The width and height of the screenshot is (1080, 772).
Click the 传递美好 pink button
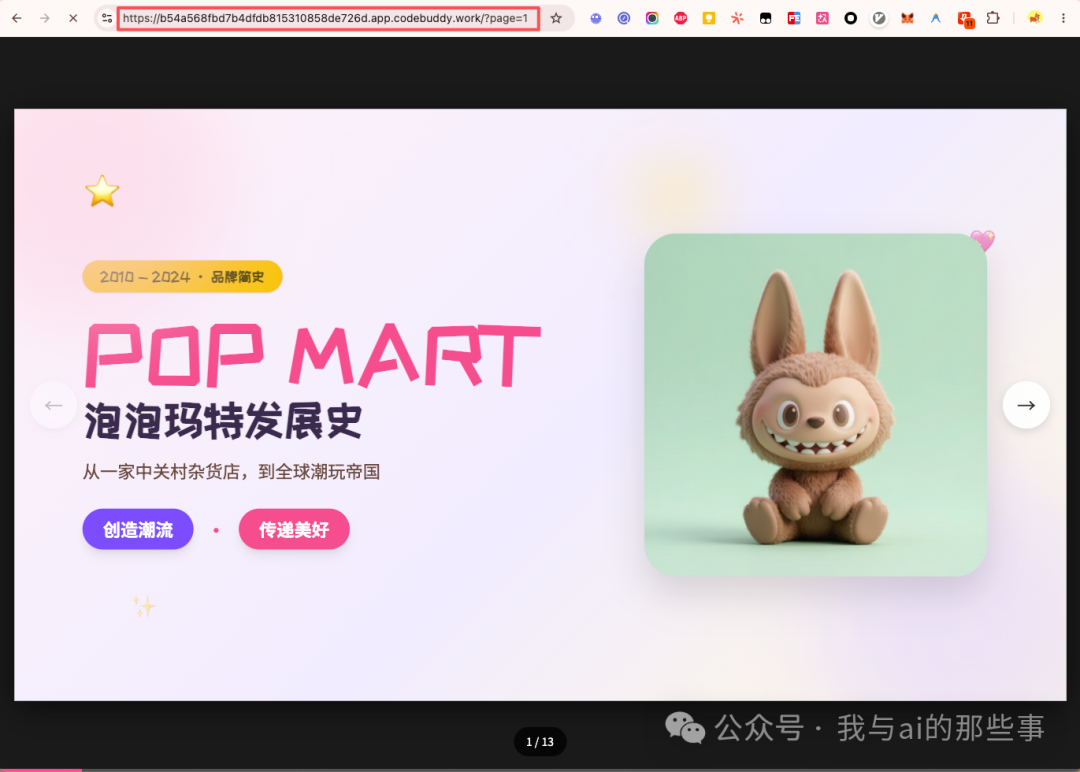(x=294, y=529)
